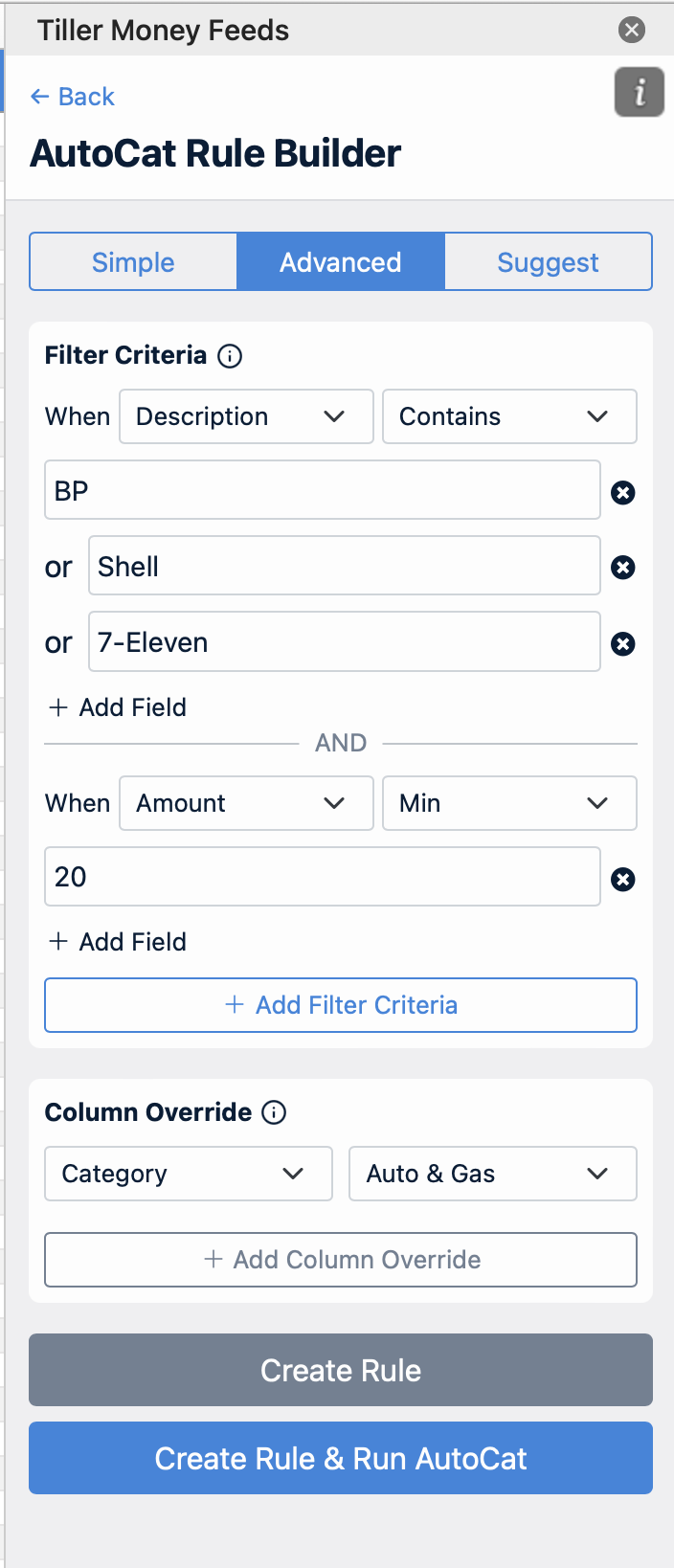The image size is (674, 1568).
Task: Remove the BP description field
Action: pyautogui.click(x=623, y=493)
